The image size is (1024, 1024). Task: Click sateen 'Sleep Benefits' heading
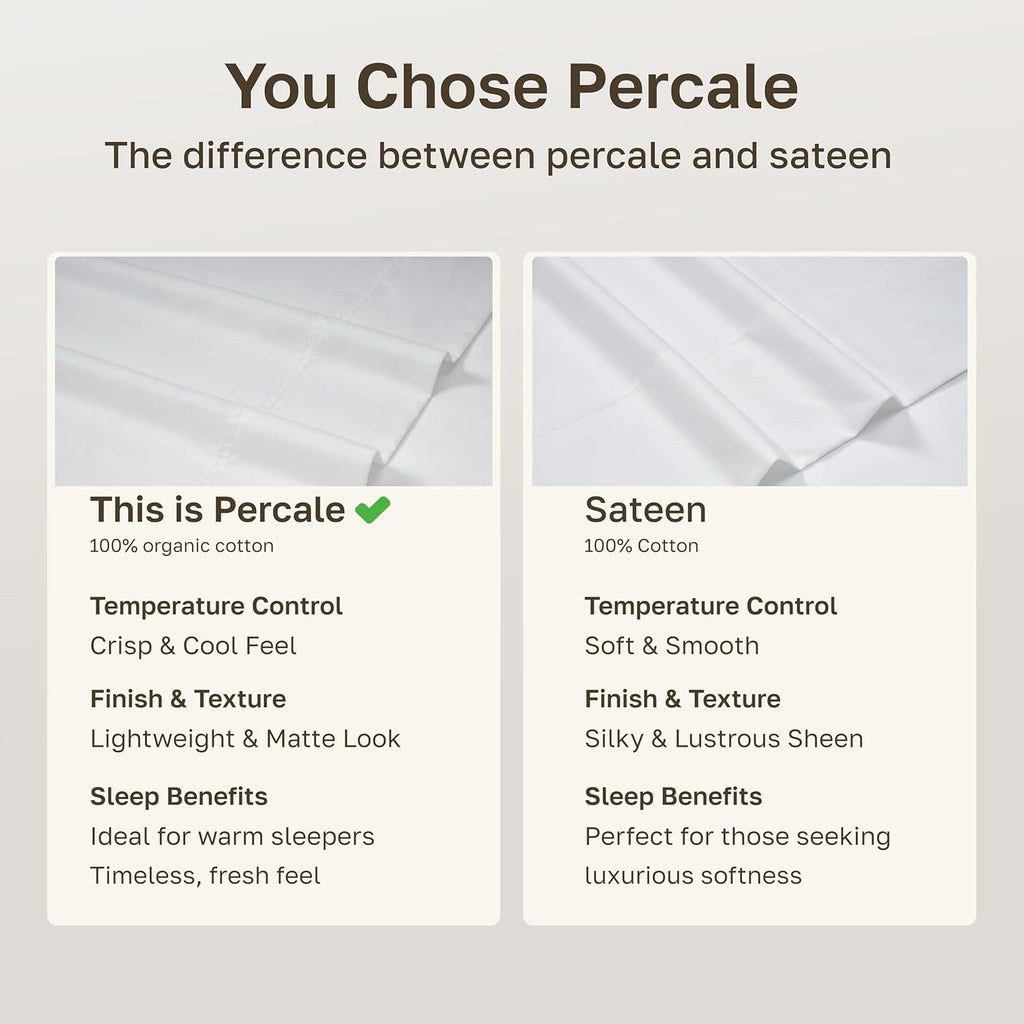pyautogui.click(x=673, y=797)
